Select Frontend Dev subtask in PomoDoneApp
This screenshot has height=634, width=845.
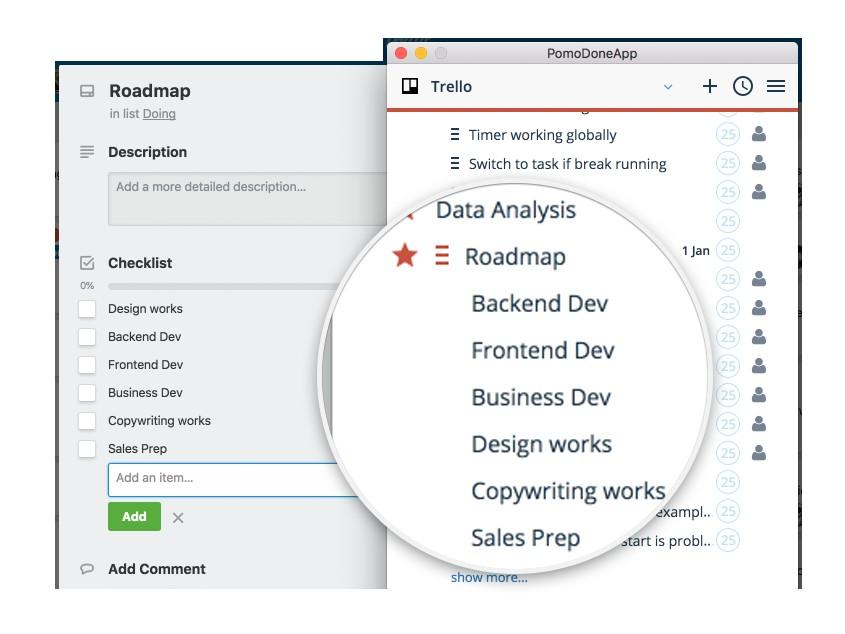tap(543, 350)
